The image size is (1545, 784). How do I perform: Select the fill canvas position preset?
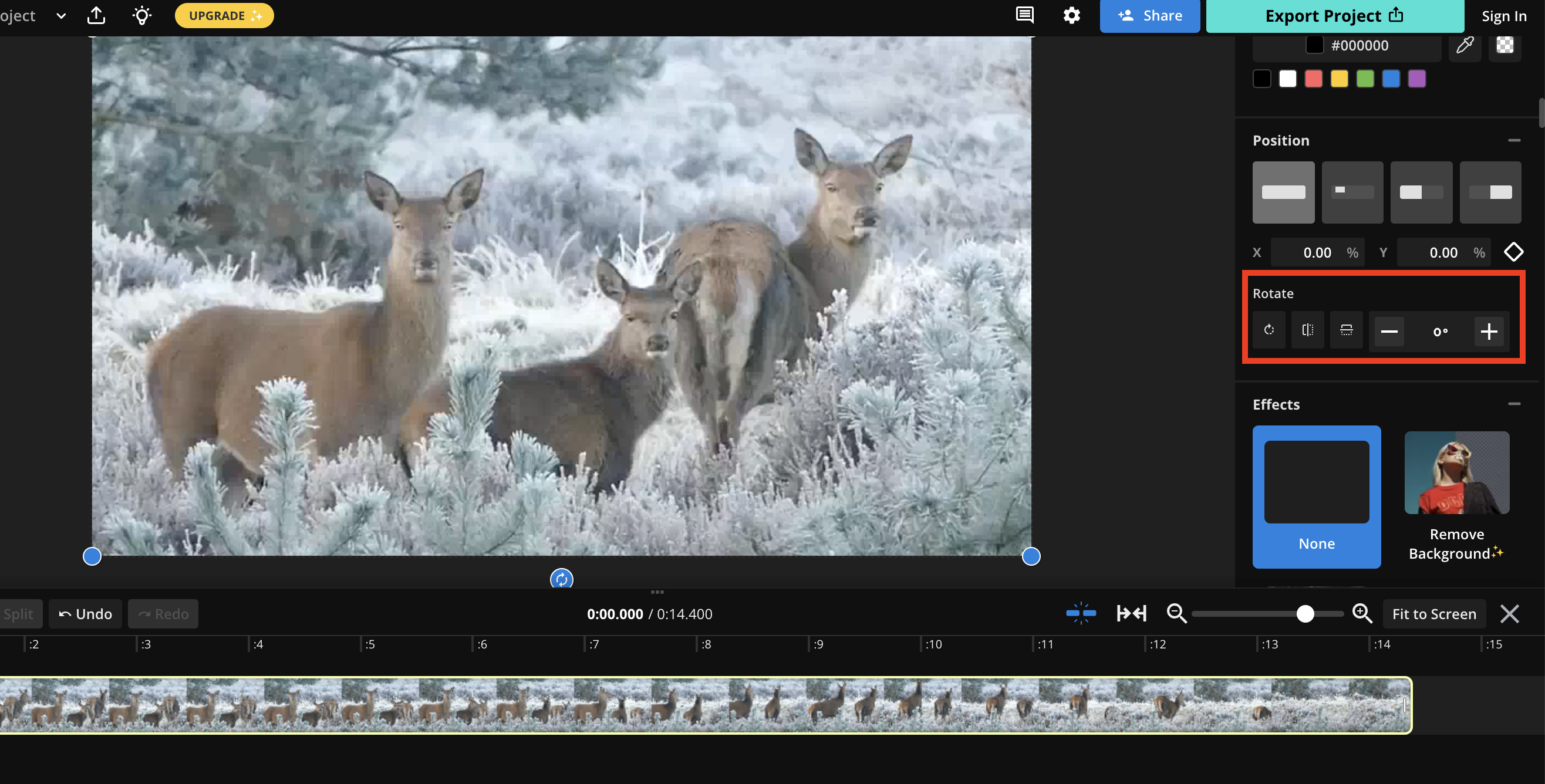click(1284, 192)
